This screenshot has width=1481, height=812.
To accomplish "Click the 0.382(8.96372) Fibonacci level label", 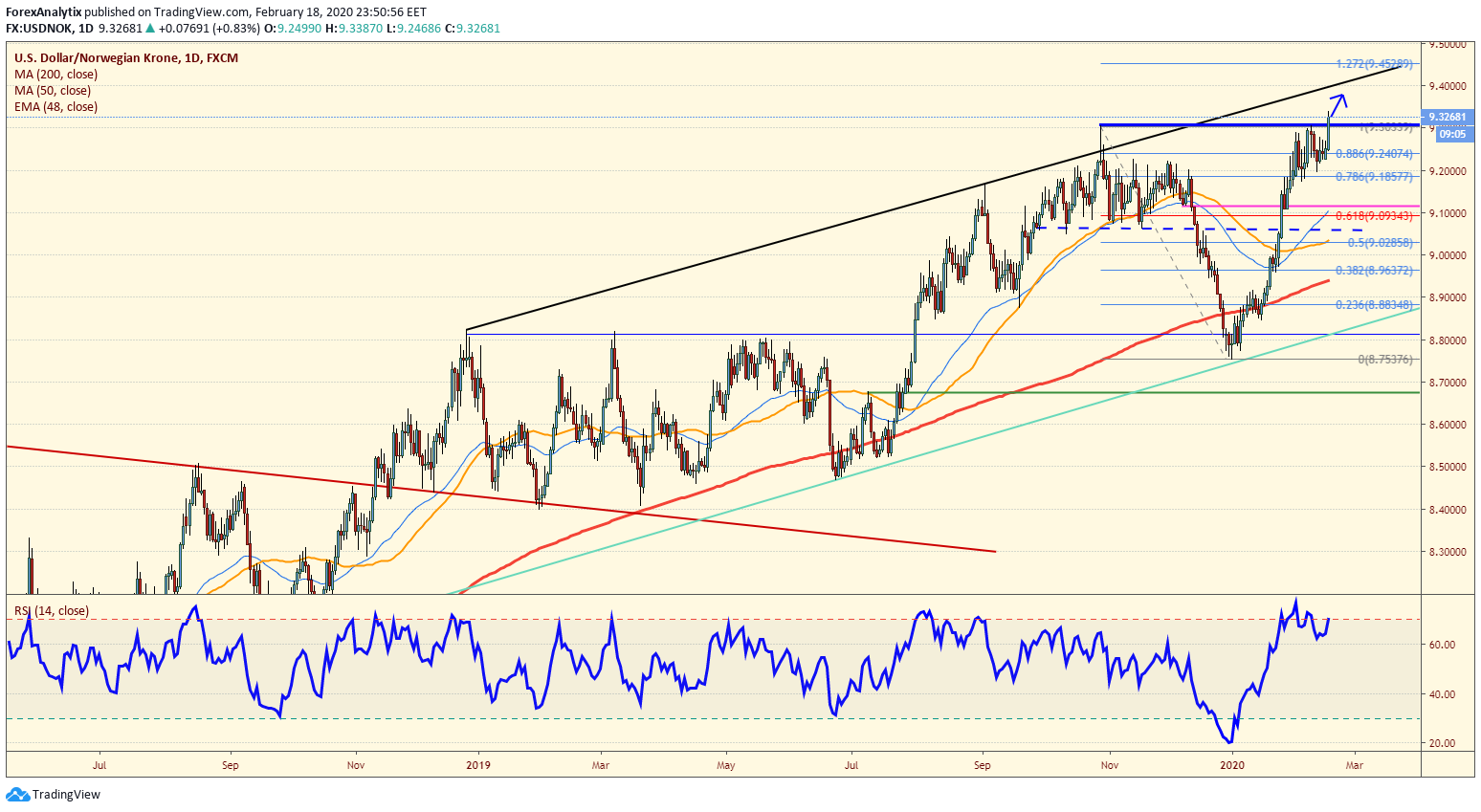I will click(x=1374, y=271).
